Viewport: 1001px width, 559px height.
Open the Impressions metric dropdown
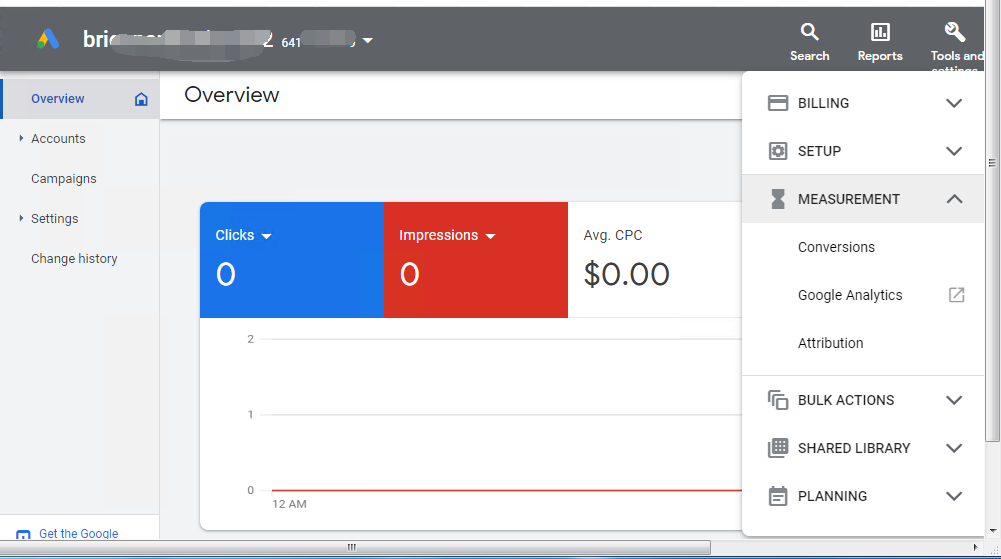(490, 236)
